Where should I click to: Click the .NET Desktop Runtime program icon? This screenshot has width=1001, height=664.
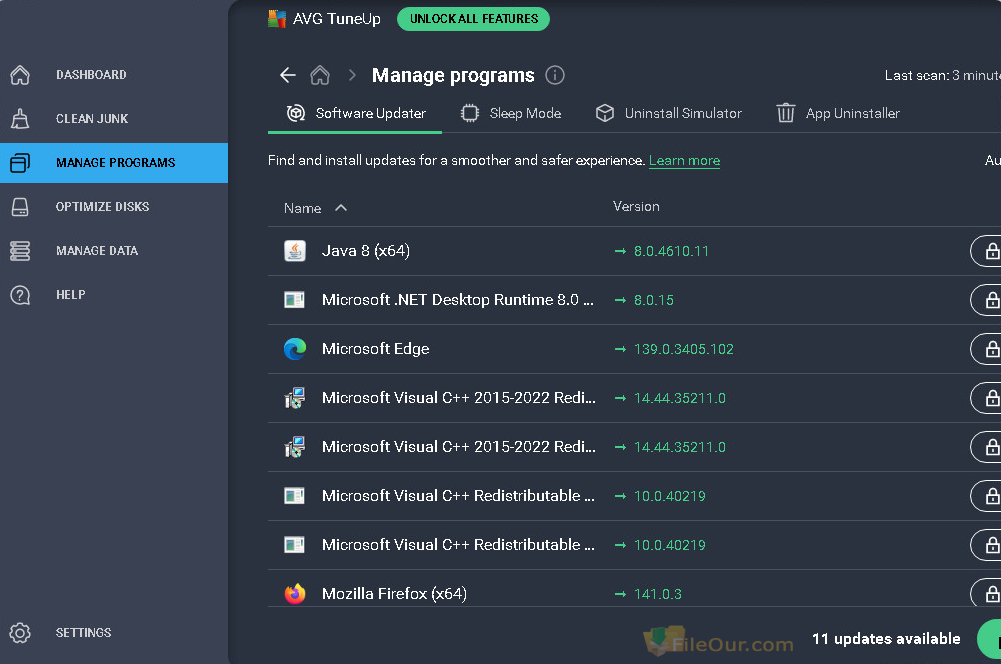294,300
